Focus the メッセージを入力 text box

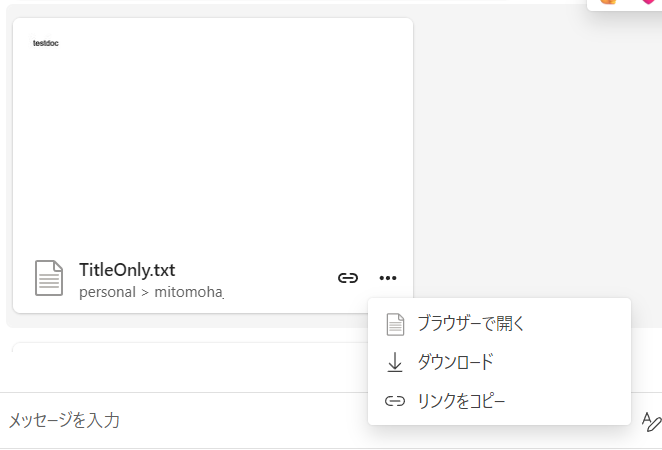click(184, 420)
